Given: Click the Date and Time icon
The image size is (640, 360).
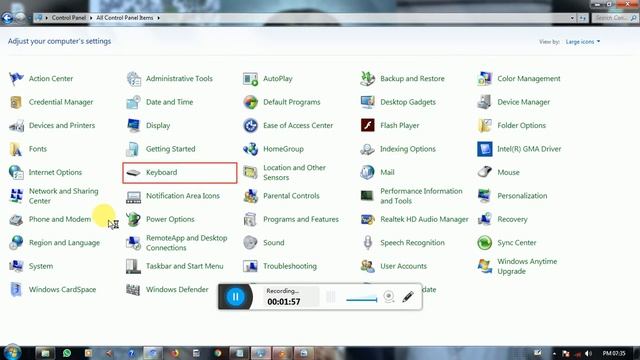Looking at the screenshot, I should 133,102.
